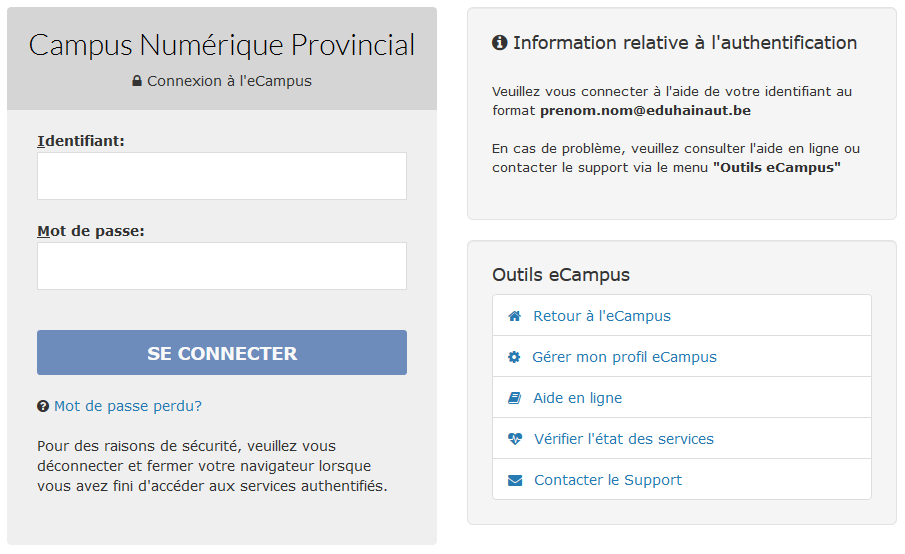Image resolution: width=905 pixels, height=554 pixels.
Task: Click the question mark icon near lost password
Action: click(43, 406)
